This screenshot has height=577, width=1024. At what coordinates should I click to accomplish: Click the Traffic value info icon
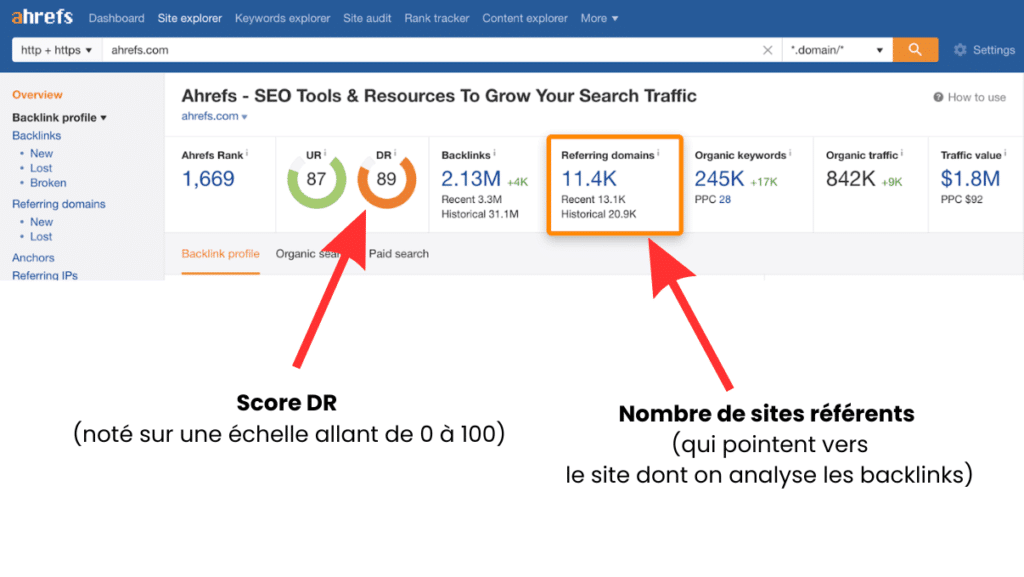(x=1005, y=153)
